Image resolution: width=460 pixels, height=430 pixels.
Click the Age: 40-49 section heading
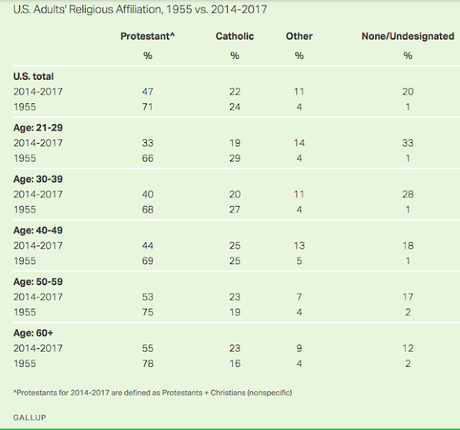point(38,230)
